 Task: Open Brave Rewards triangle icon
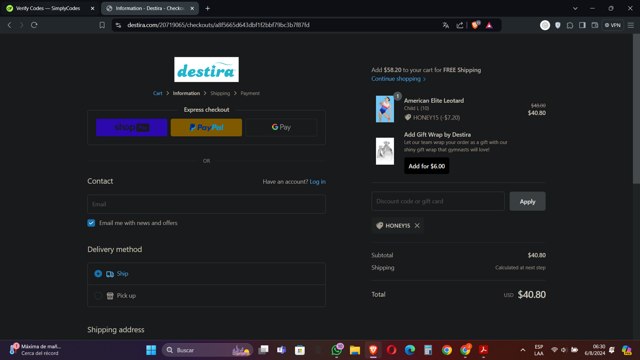(x=489, y=25)
